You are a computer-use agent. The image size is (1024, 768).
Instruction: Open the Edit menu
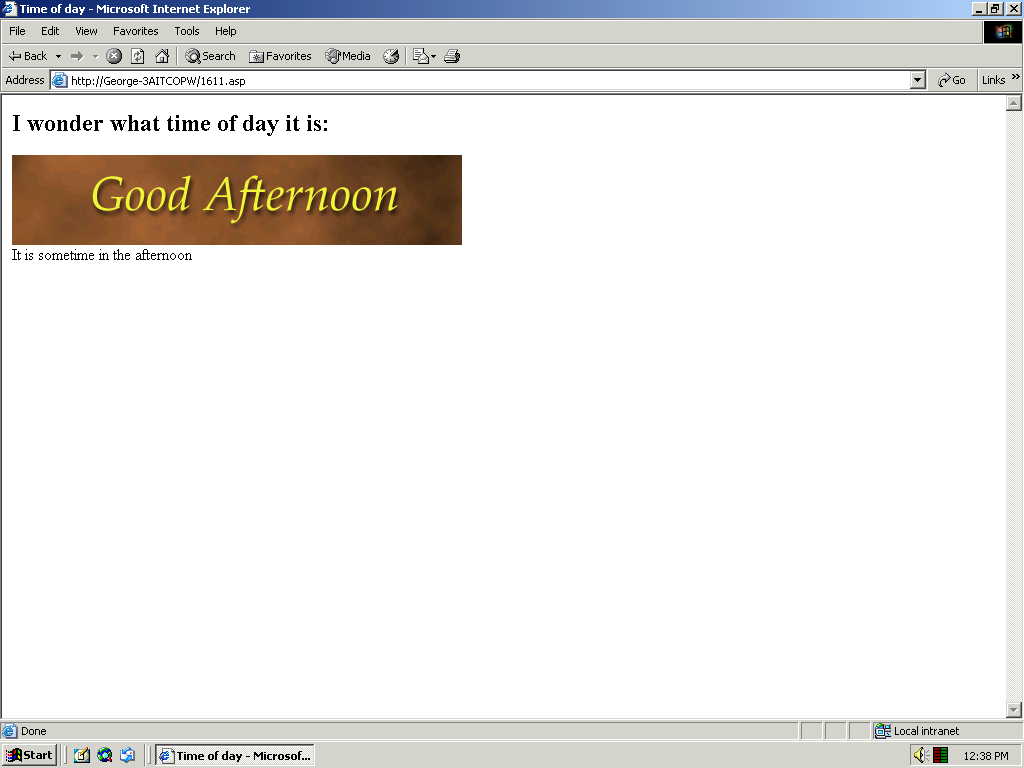[x=50, y=31]
